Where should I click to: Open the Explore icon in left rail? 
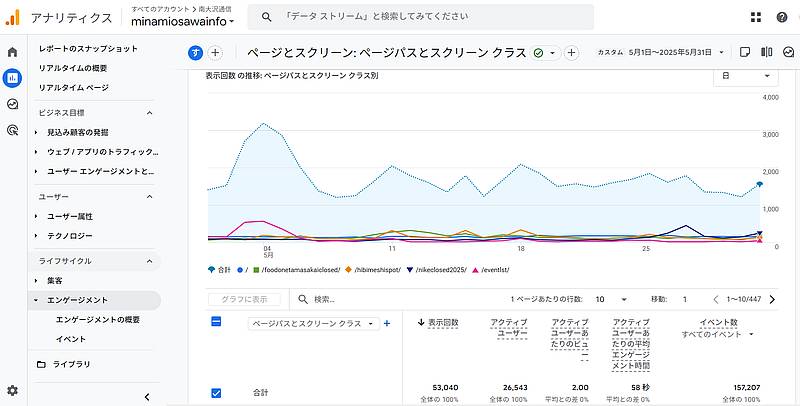point(12,103)
